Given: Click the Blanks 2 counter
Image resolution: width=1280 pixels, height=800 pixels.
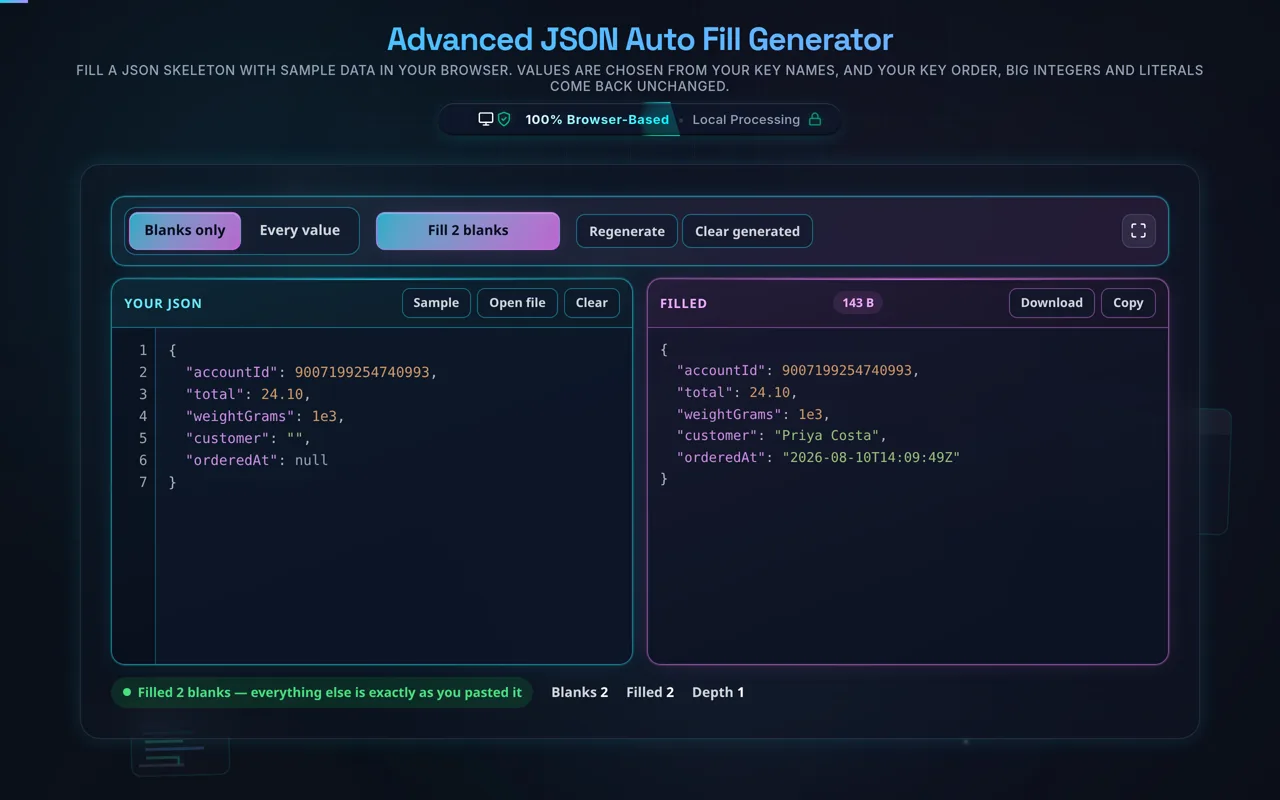Looking at the screenshot, I should click(580, 692).
